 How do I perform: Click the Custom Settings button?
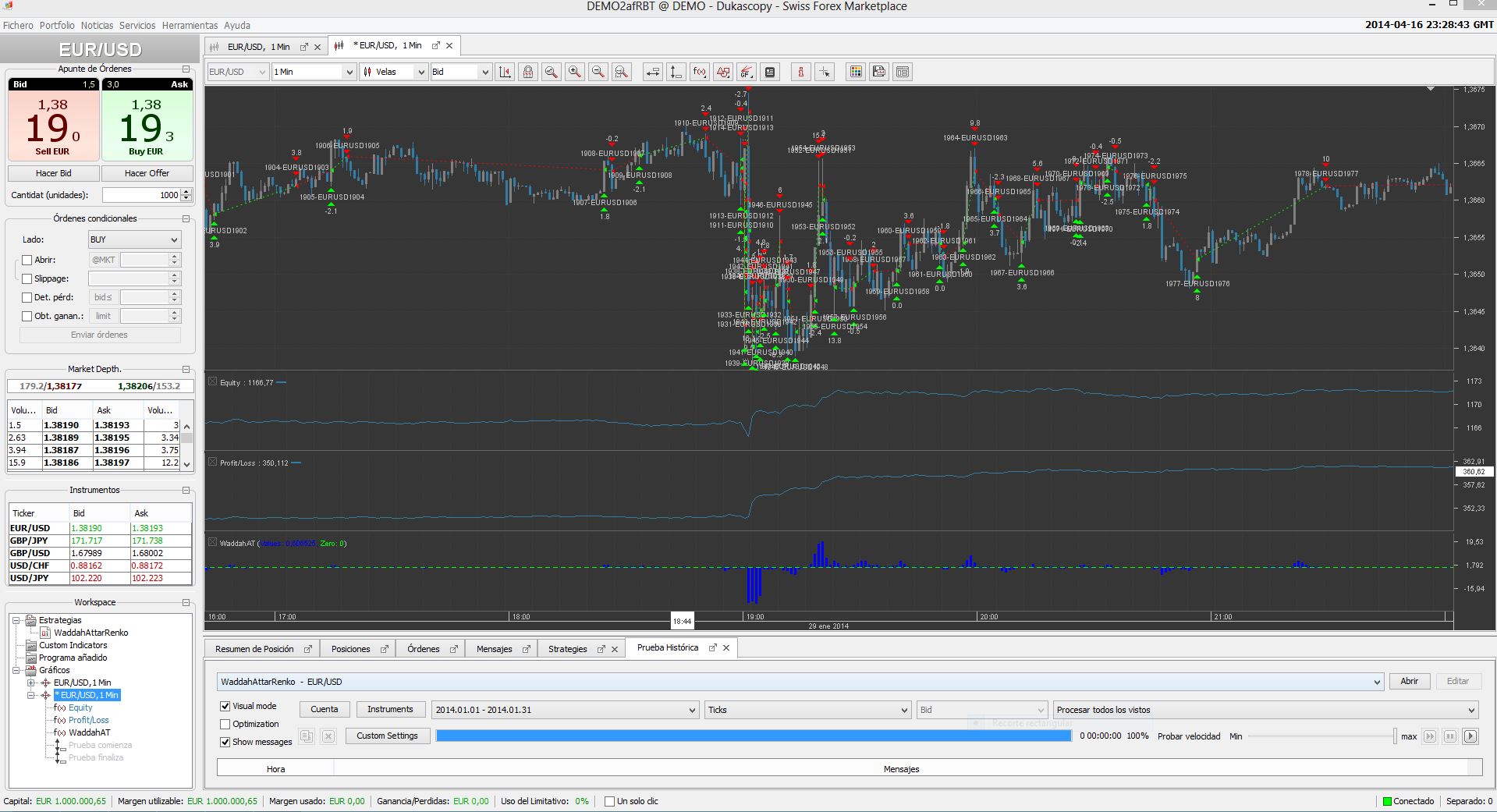point(387,736)
